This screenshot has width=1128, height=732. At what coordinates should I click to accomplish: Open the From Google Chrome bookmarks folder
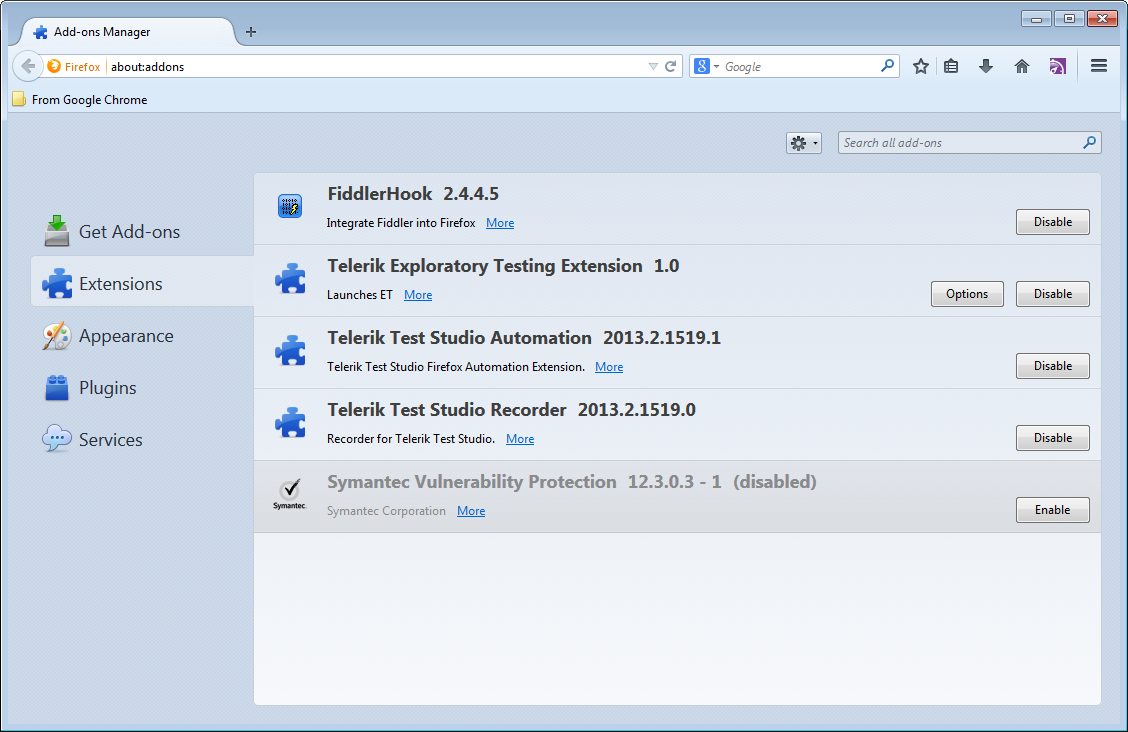click(x=80, y=100)
